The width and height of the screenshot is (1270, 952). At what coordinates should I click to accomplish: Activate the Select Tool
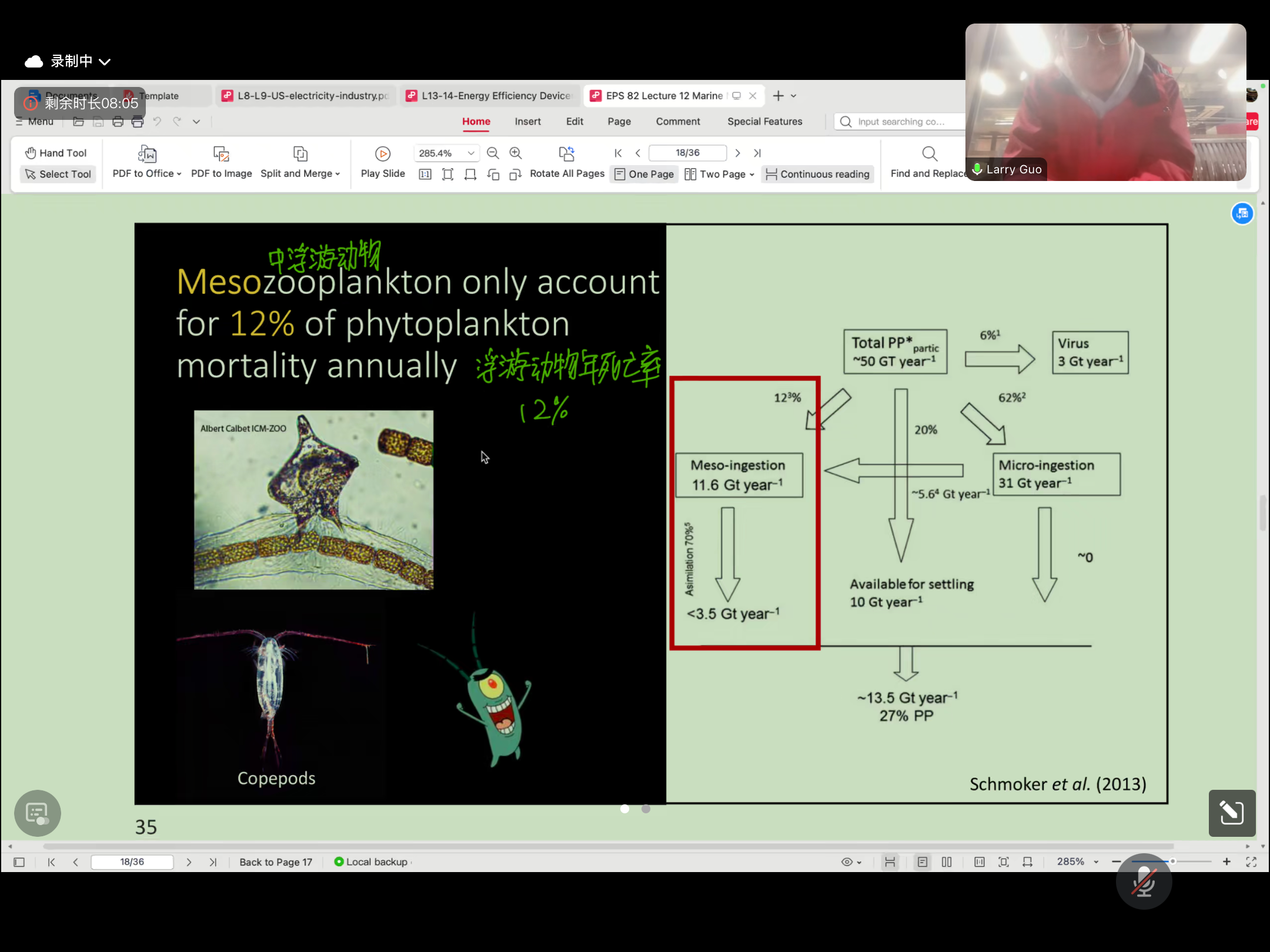point(58,174)
